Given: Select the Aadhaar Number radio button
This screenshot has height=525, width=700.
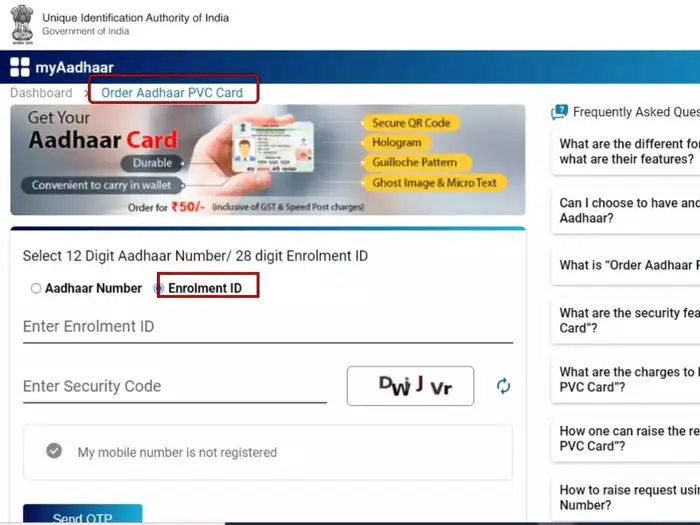Looking at the screenshot, I should click(36, 288).
